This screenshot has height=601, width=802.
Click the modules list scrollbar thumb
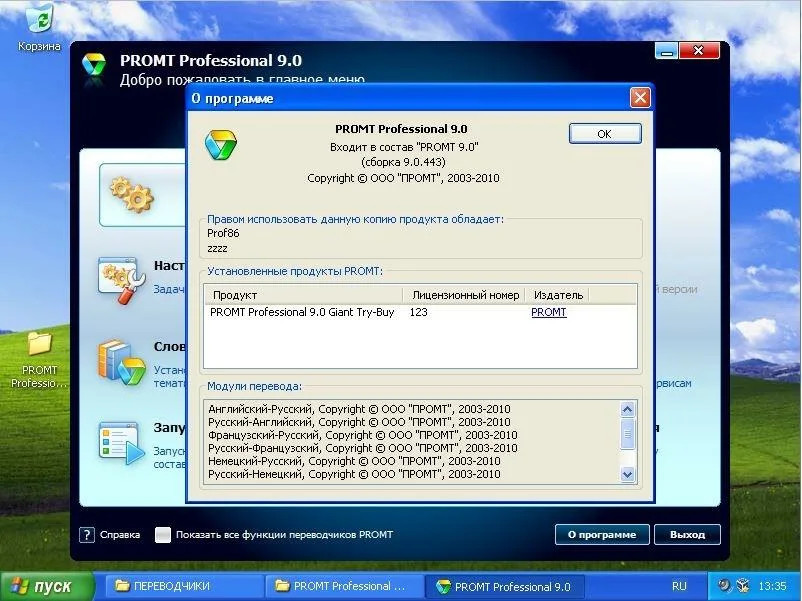(627, 434)
